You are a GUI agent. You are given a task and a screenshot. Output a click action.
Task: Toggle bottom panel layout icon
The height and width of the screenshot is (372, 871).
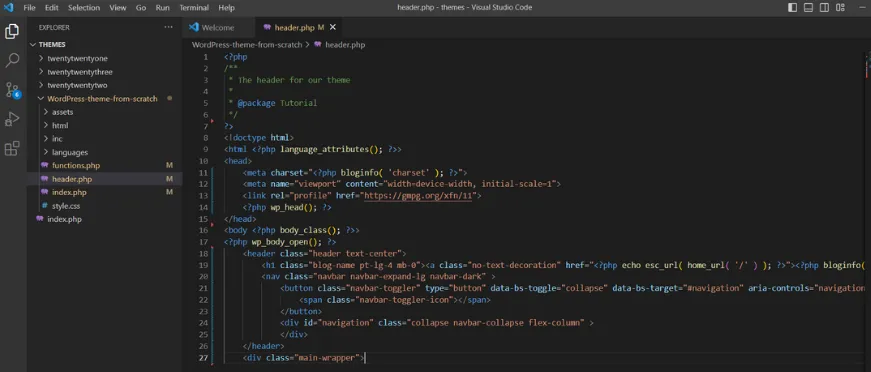pyautogui.click(x=809, y=7)
